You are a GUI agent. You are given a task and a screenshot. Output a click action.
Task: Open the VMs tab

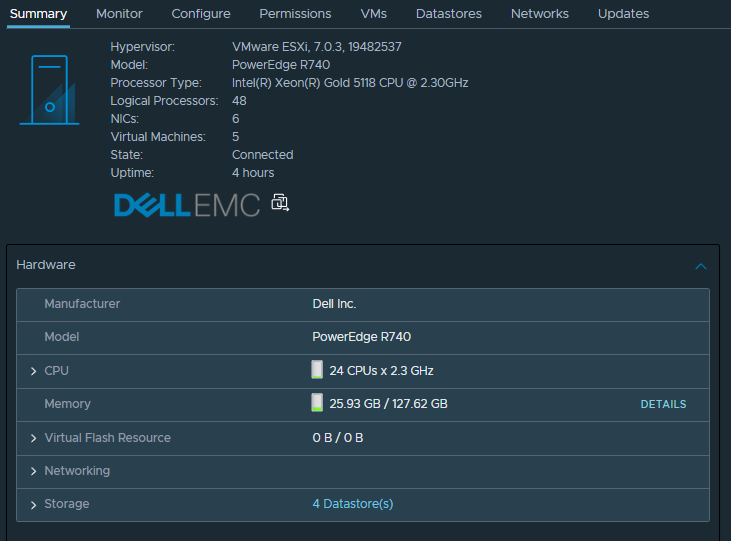point(373,14)
